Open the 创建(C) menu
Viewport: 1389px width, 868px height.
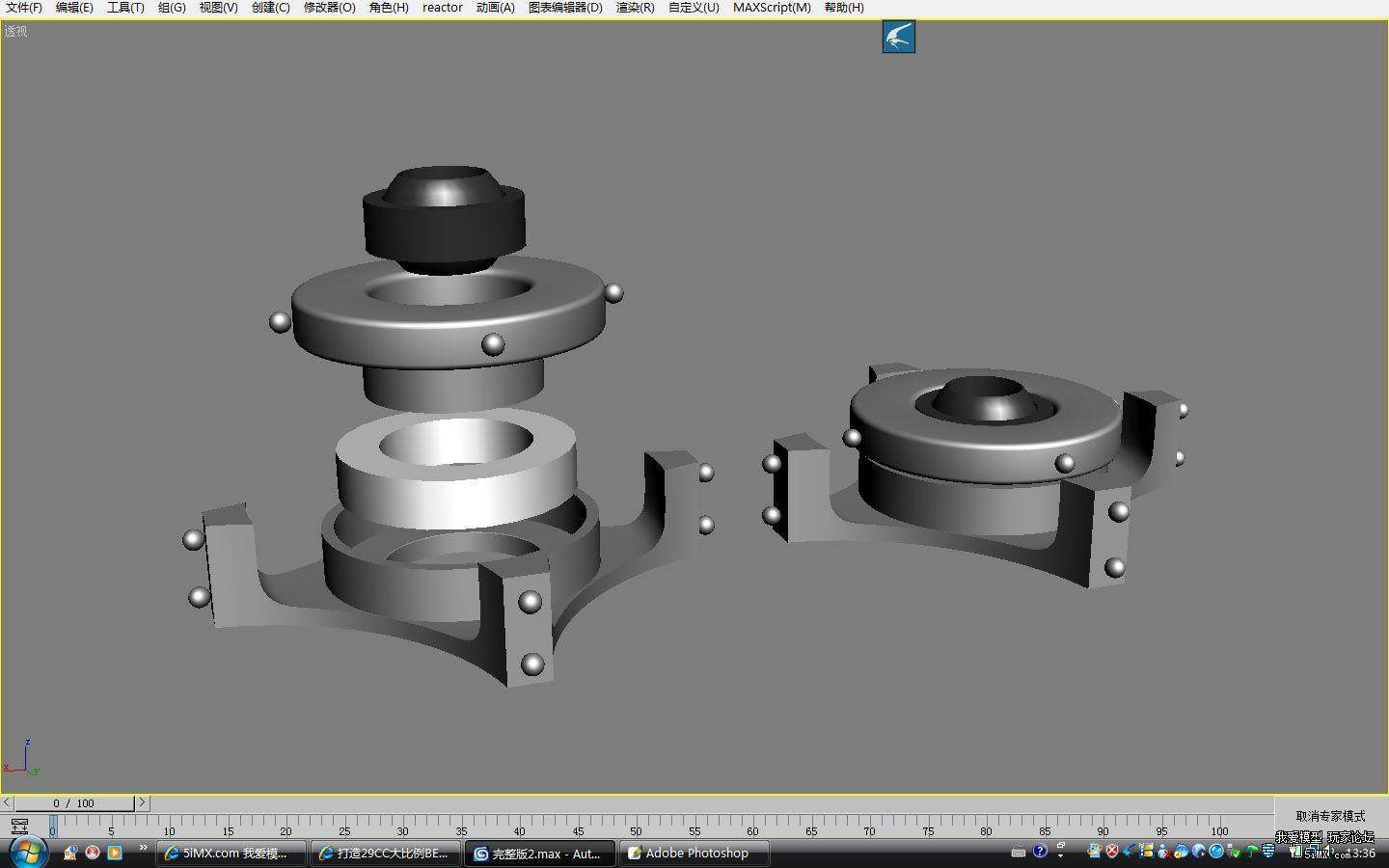(x=270, y=8)
